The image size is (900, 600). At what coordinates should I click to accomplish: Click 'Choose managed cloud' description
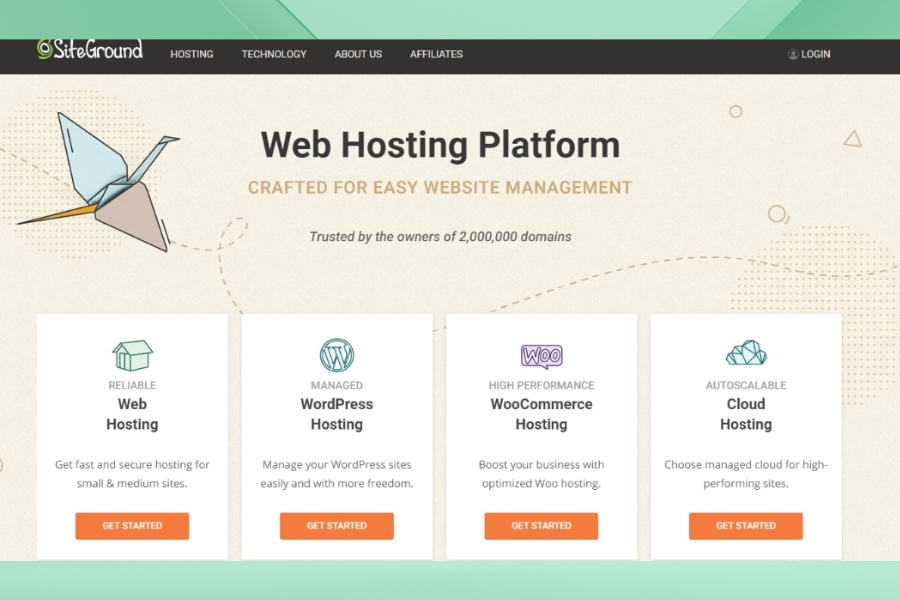[x=746, y=474]
